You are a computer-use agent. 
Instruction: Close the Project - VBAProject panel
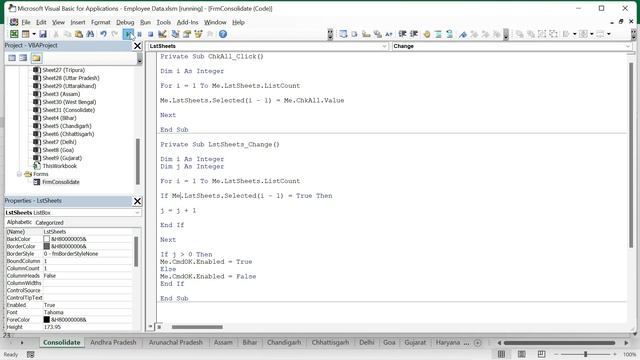(x=138, y=46)
